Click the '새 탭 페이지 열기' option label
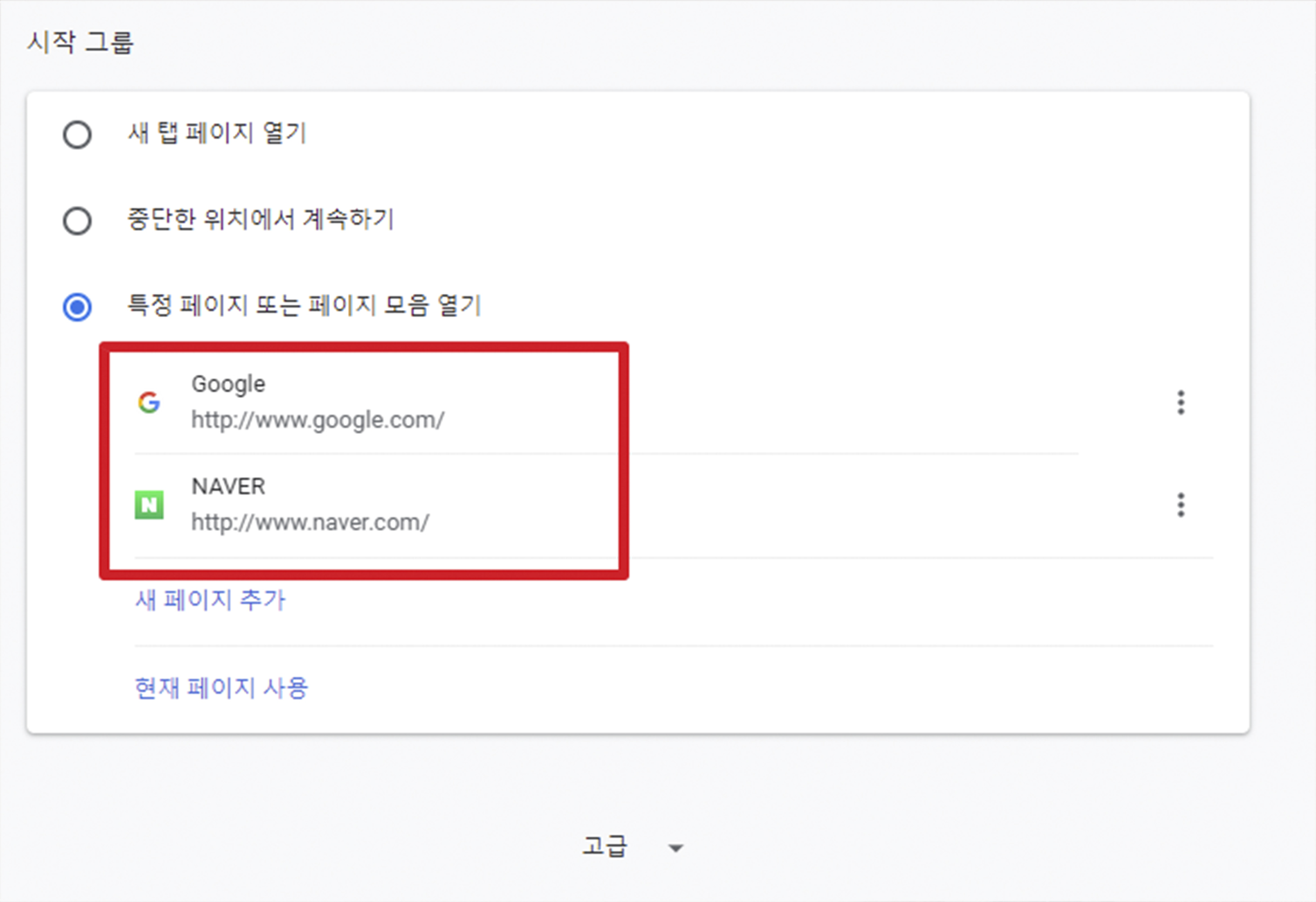The height and width of the screenshot is (902, 1316). coord(217,134)
